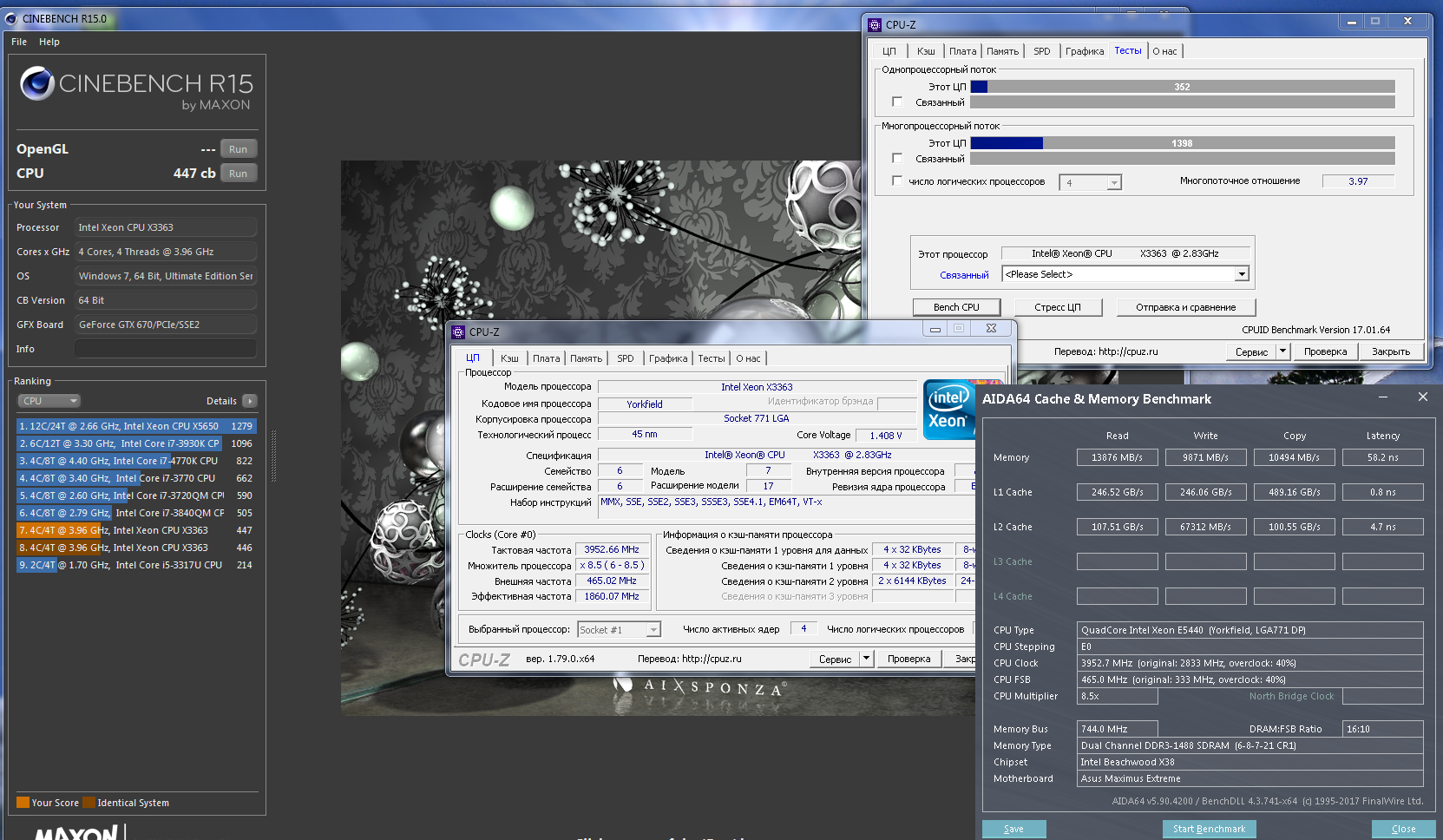Click the Details arrow icon in Ranking
Screen dimensions: 1443x840
pos(250,401)
